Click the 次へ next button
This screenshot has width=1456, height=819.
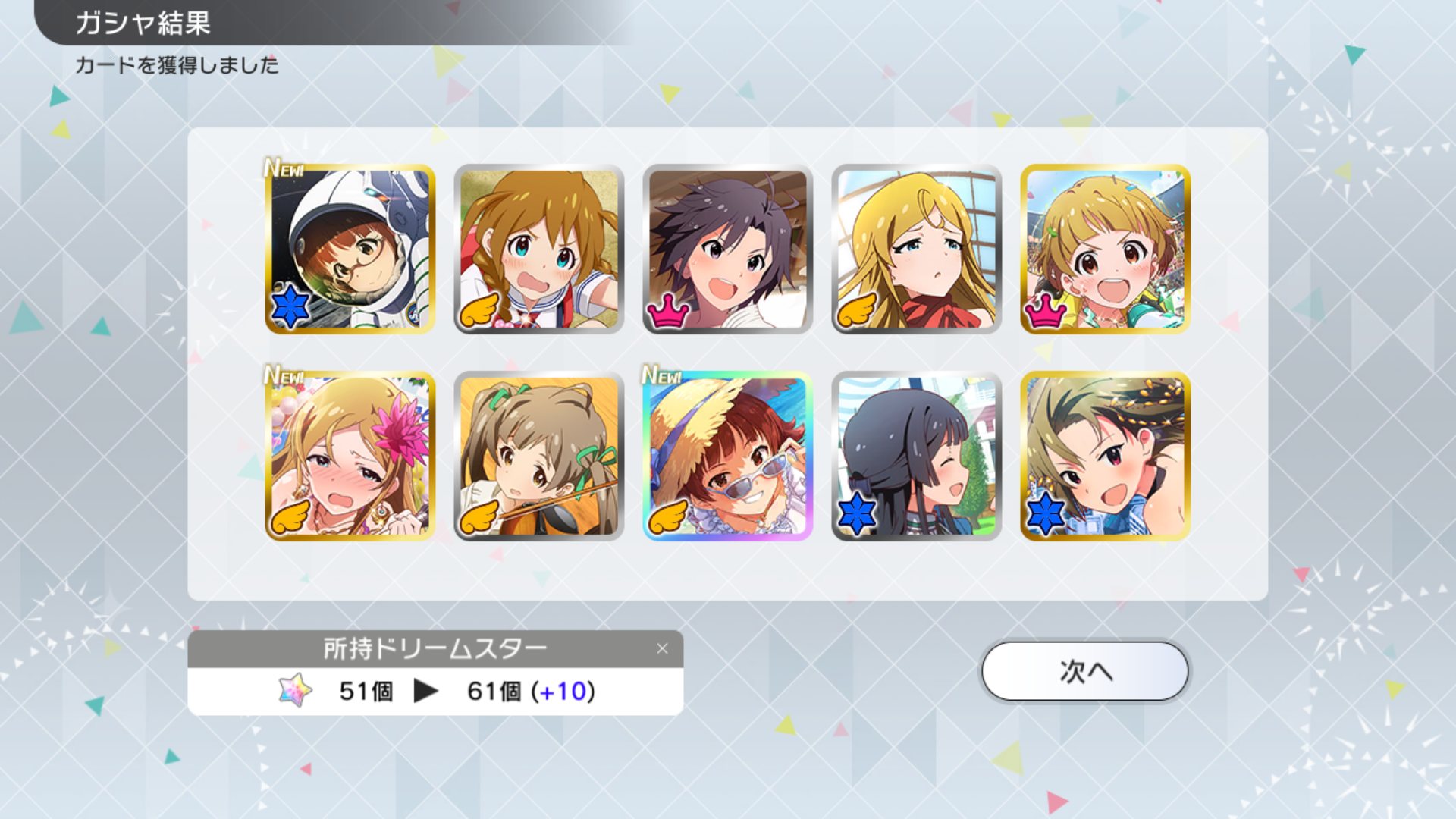(1084, 671)
